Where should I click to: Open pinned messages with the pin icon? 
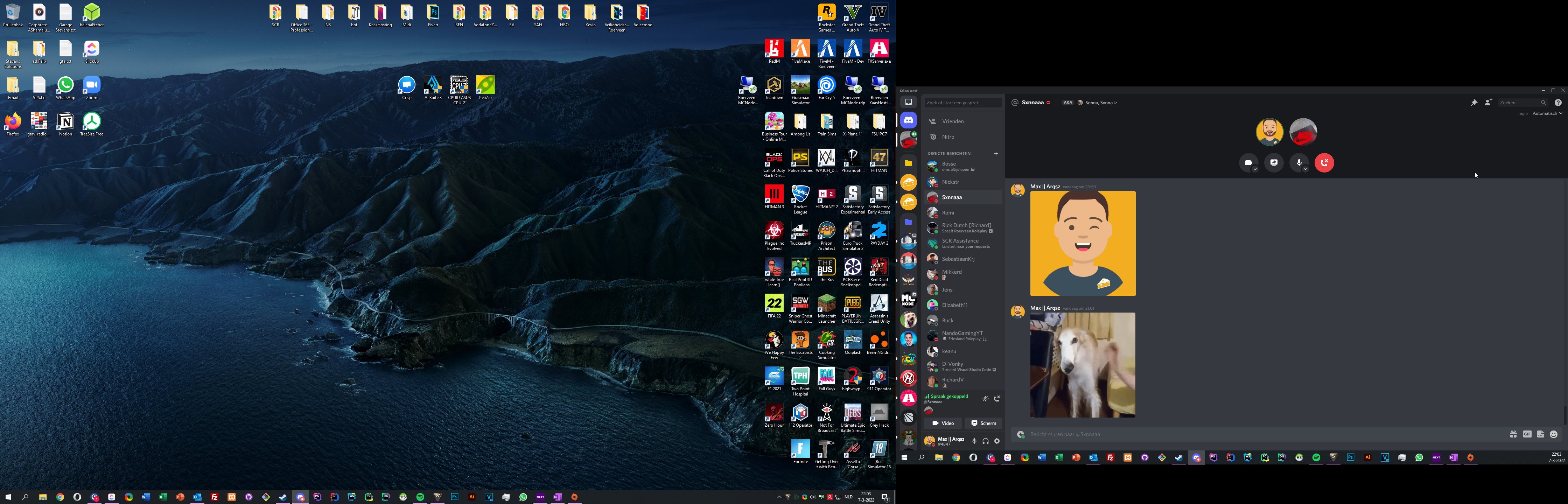point(1473,103)
